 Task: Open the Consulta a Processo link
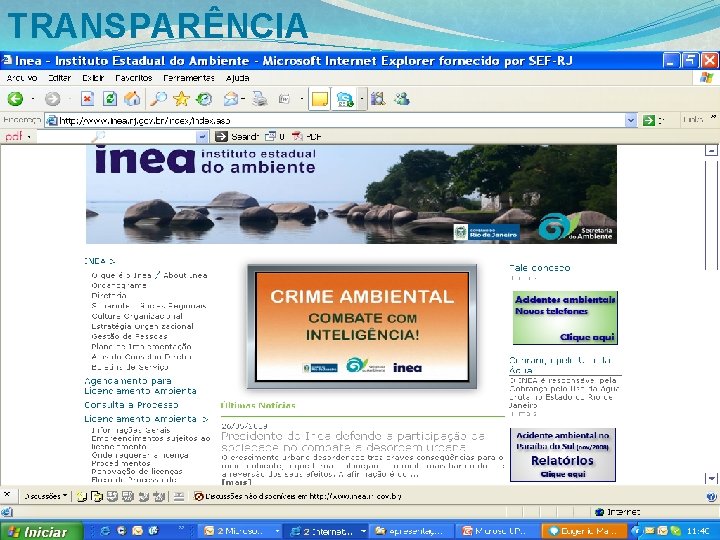pyautogui.click(x=131, y=405)
